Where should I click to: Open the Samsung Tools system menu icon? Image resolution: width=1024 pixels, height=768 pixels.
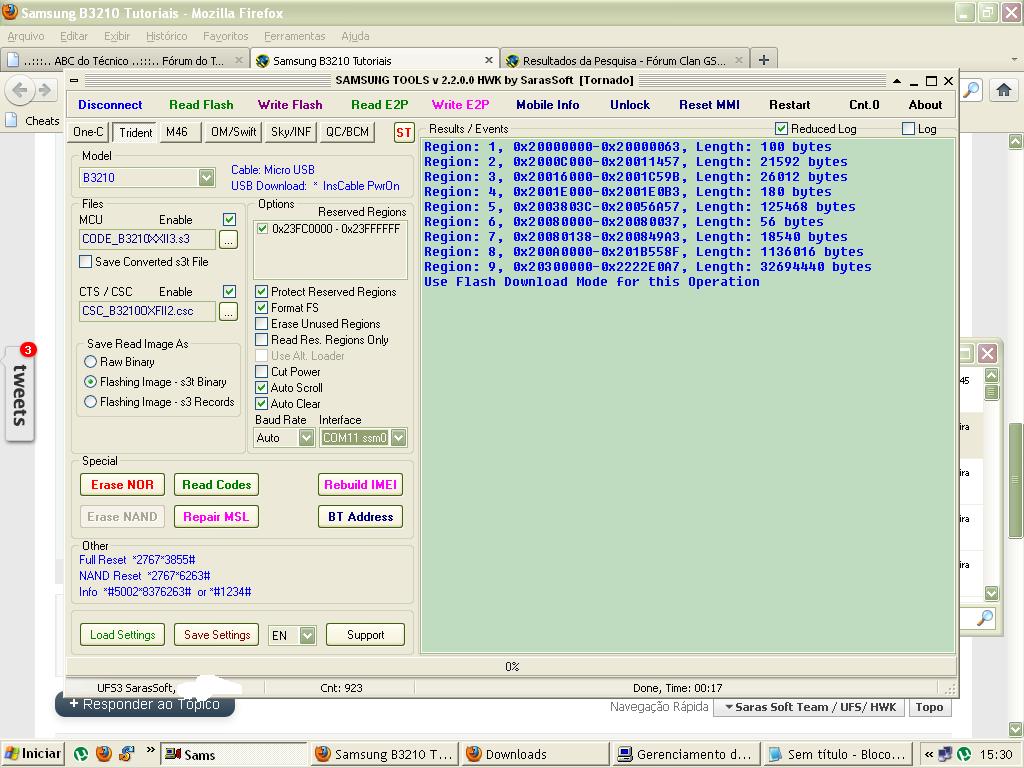tap(74, 80)
